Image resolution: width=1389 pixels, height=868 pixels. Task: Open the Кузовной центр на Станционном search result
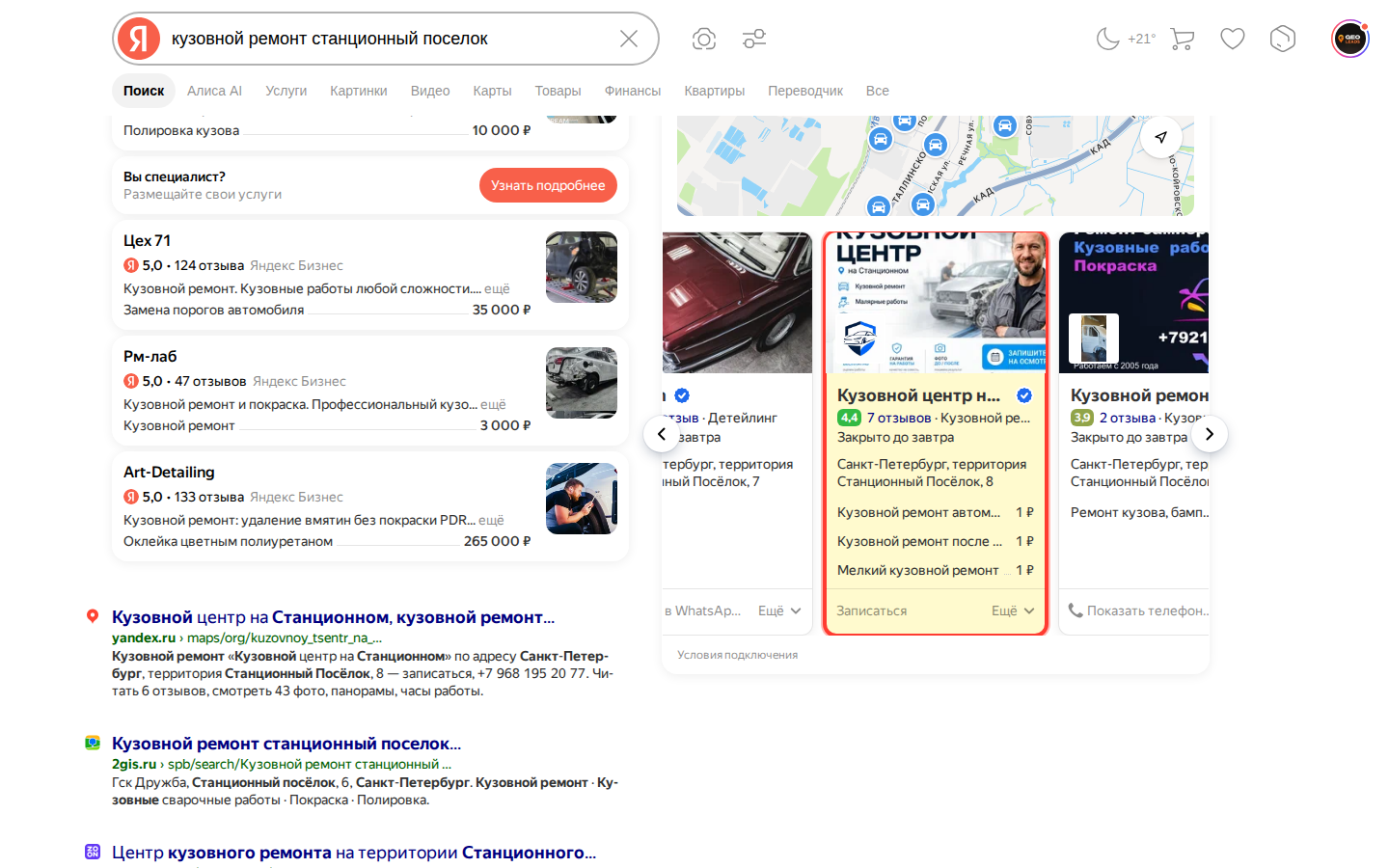(x=333, y=617)
